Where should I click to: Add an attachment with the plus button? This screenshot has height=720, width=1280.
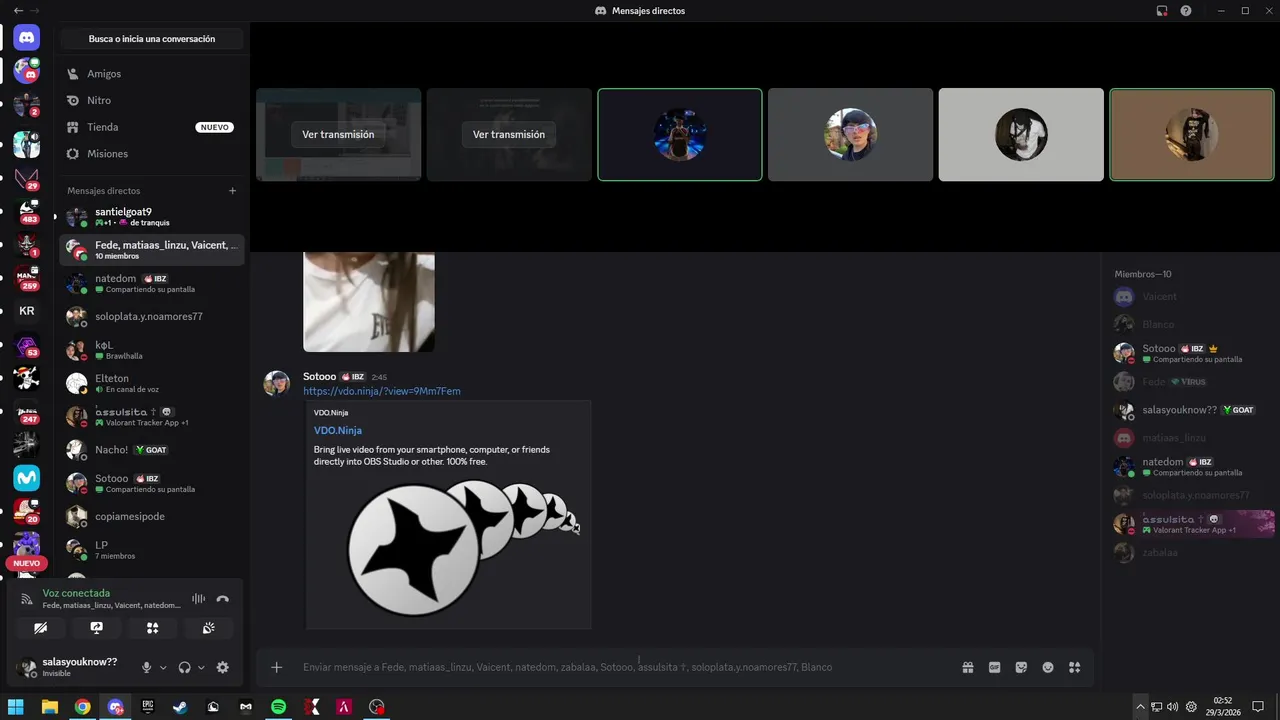(277, 667)
